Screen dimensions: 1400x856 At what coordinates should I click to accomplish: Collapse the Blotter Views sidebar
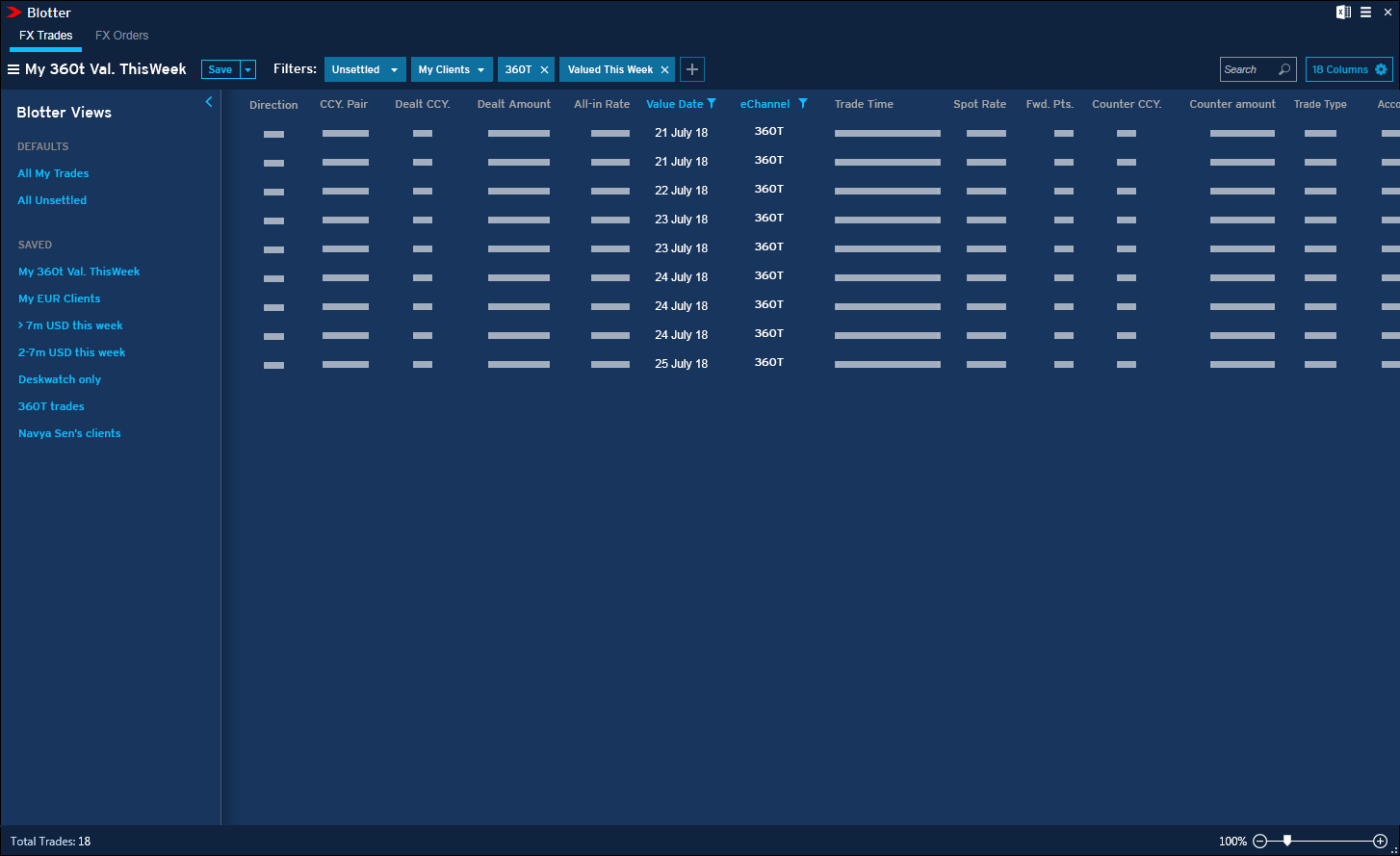[209, 102]
